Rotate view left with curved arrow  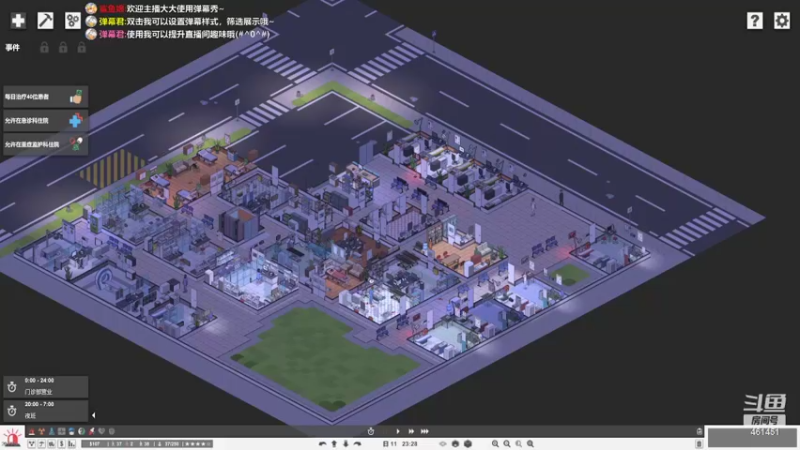(x=322, y=444)
